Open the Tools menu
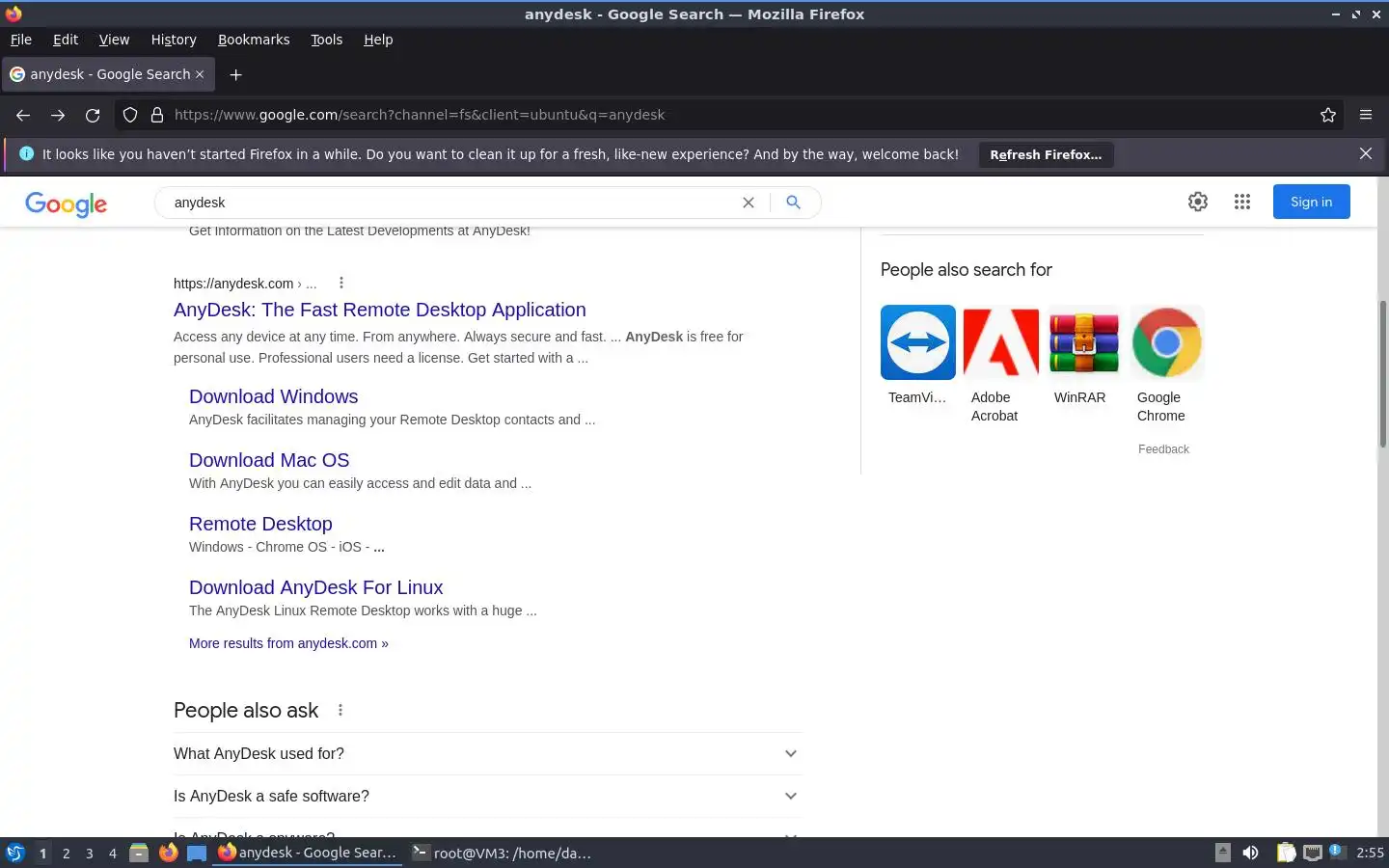 tap(326, 40)
